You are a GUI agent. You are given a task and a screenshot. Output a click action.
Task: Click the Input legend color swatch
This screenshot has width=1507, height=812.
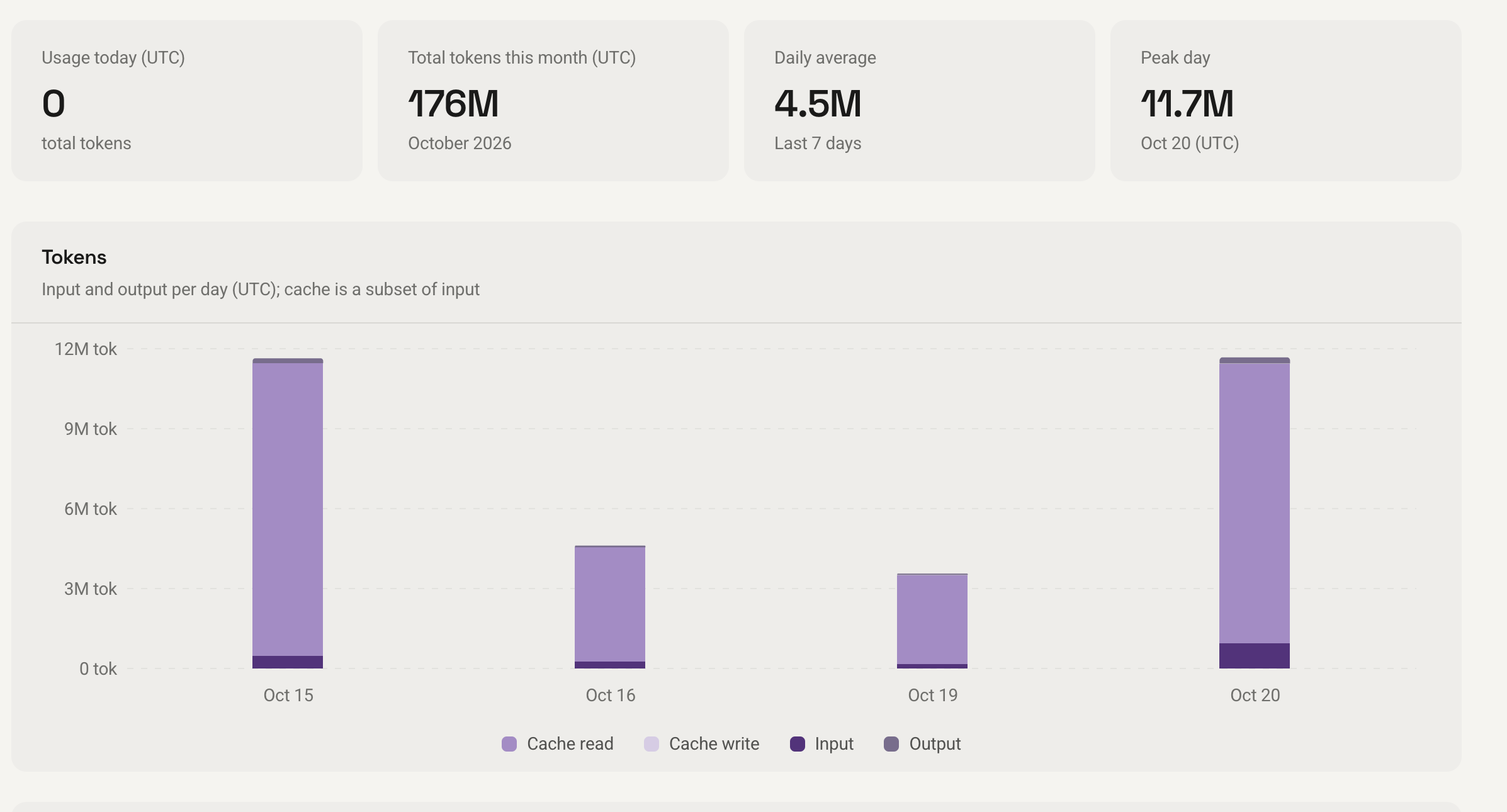pyautogui.click(x=798, y=744)
